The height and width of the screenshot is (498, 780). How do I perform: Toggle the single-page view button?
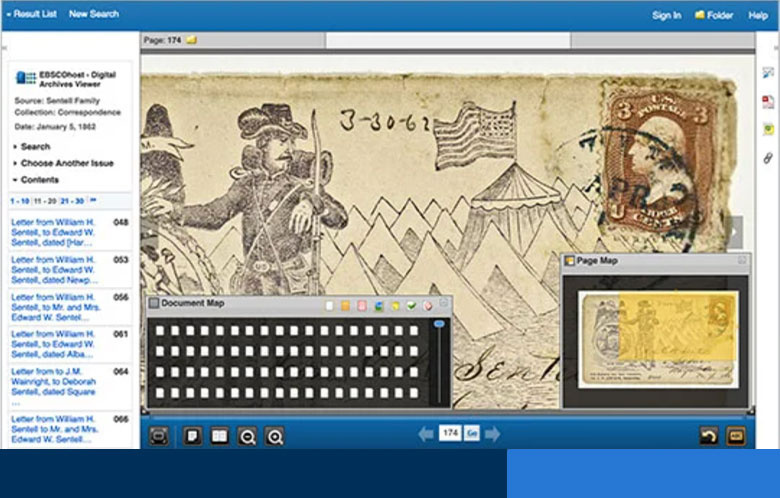[x=193, y=436]
